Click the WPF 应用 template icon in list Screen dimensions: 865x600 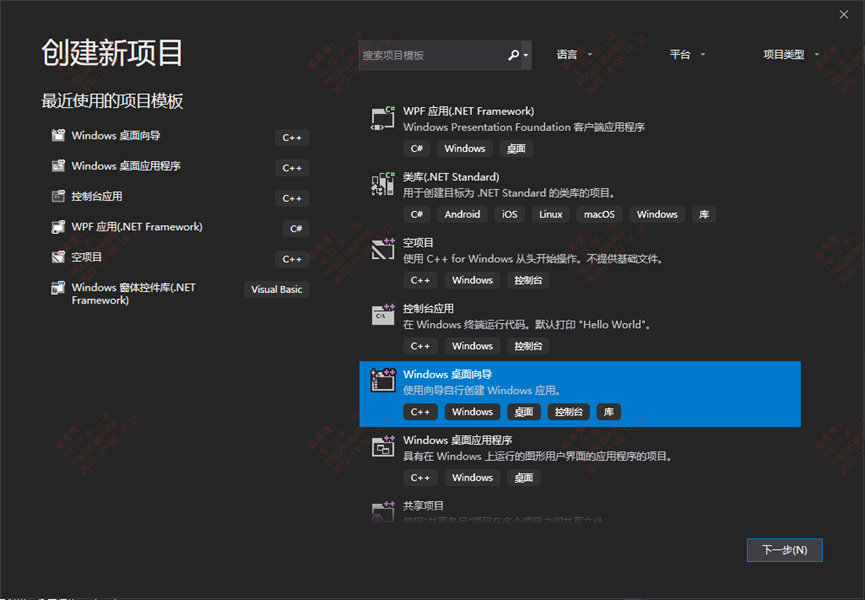383,118
